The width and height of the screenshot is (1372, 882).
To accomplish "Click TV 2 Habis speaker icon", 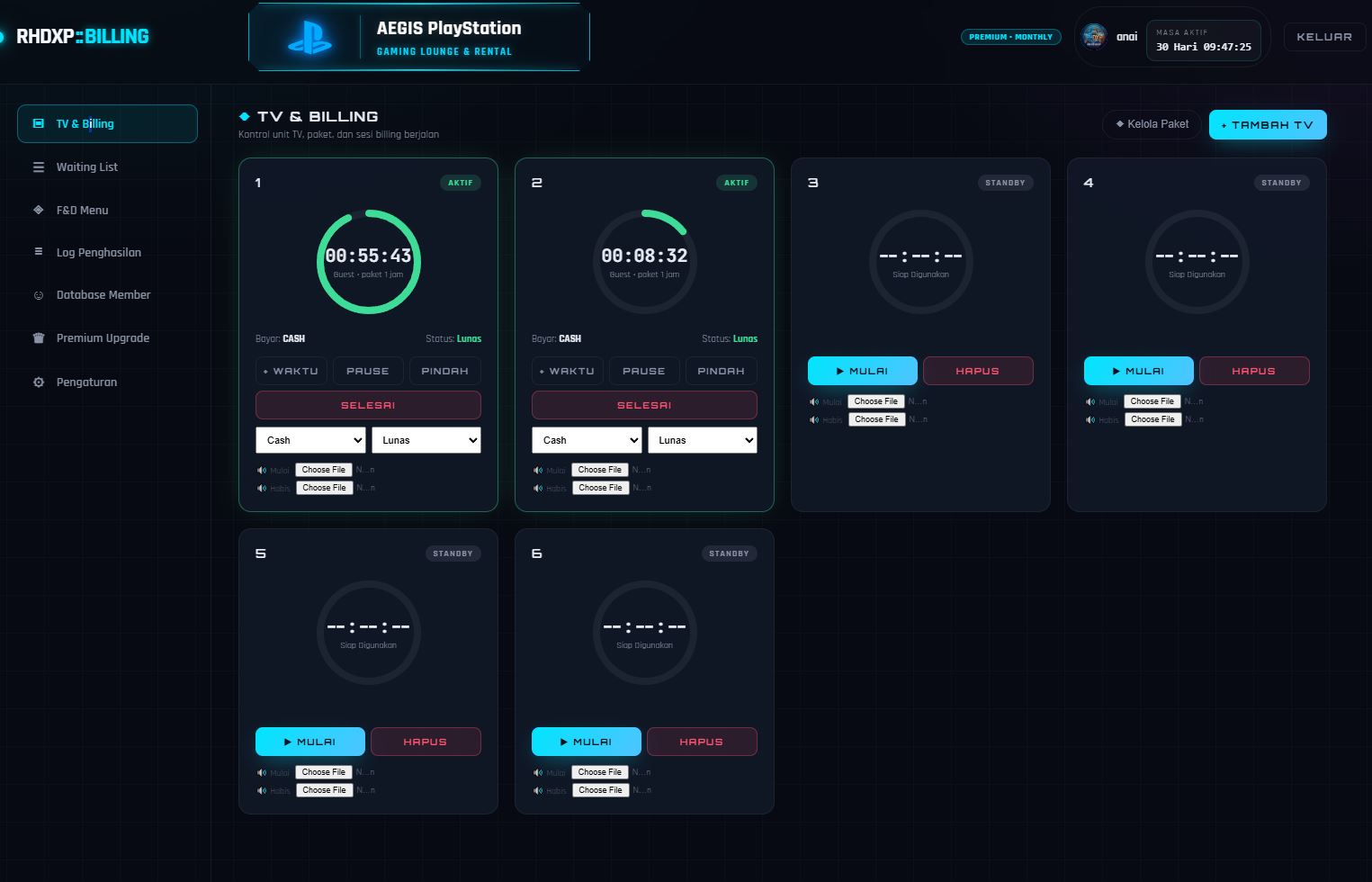I will [537, 488].
